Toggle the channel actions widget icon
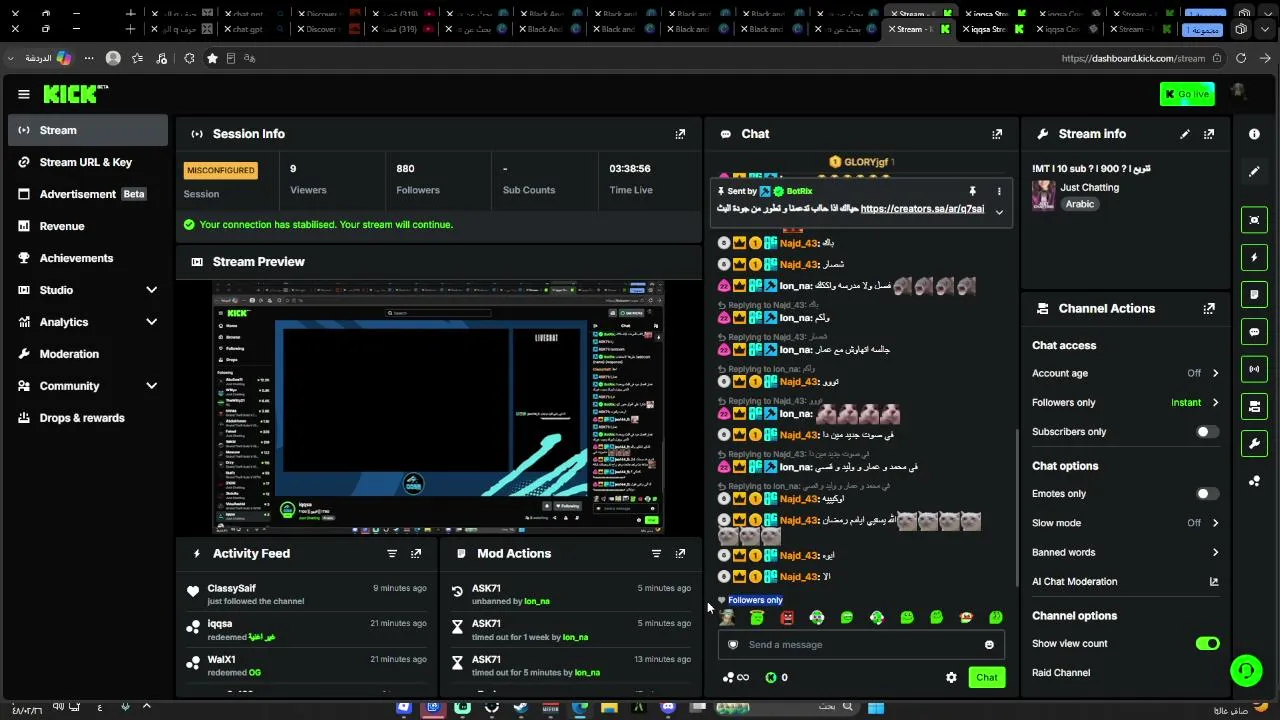 1254,406
